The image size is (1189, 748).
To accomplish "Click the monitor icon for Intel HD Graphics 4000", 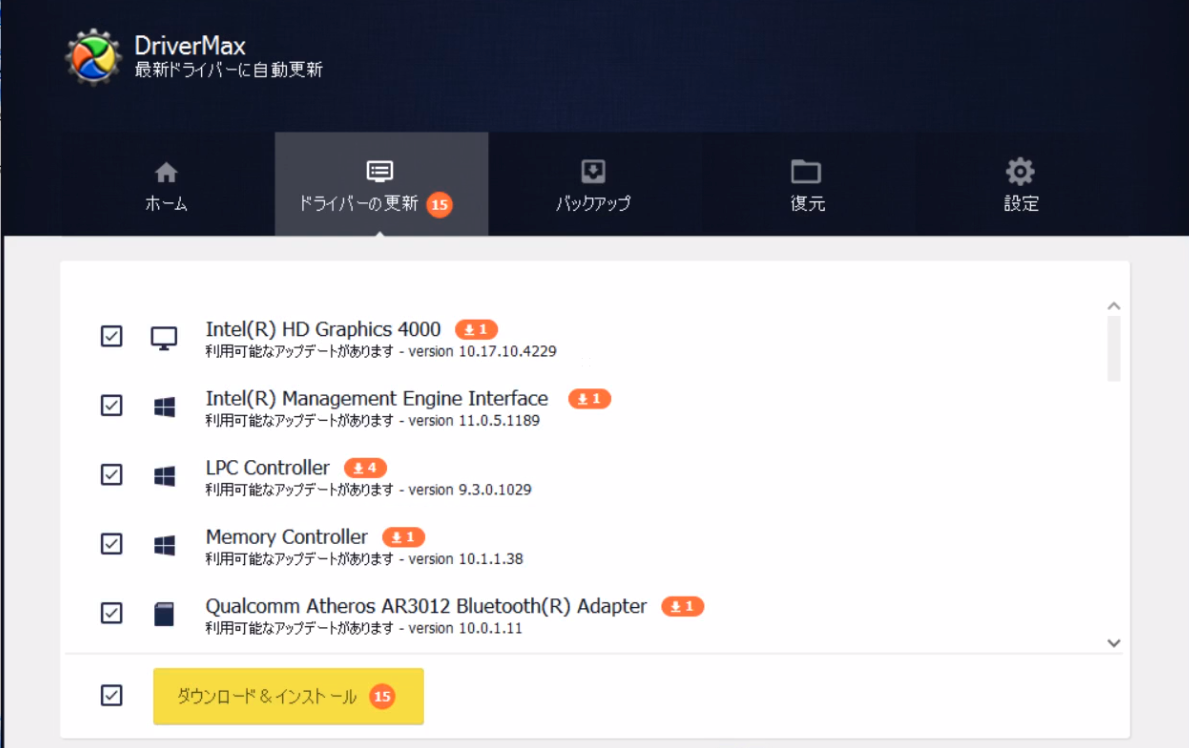I will [x=164, y=338].
